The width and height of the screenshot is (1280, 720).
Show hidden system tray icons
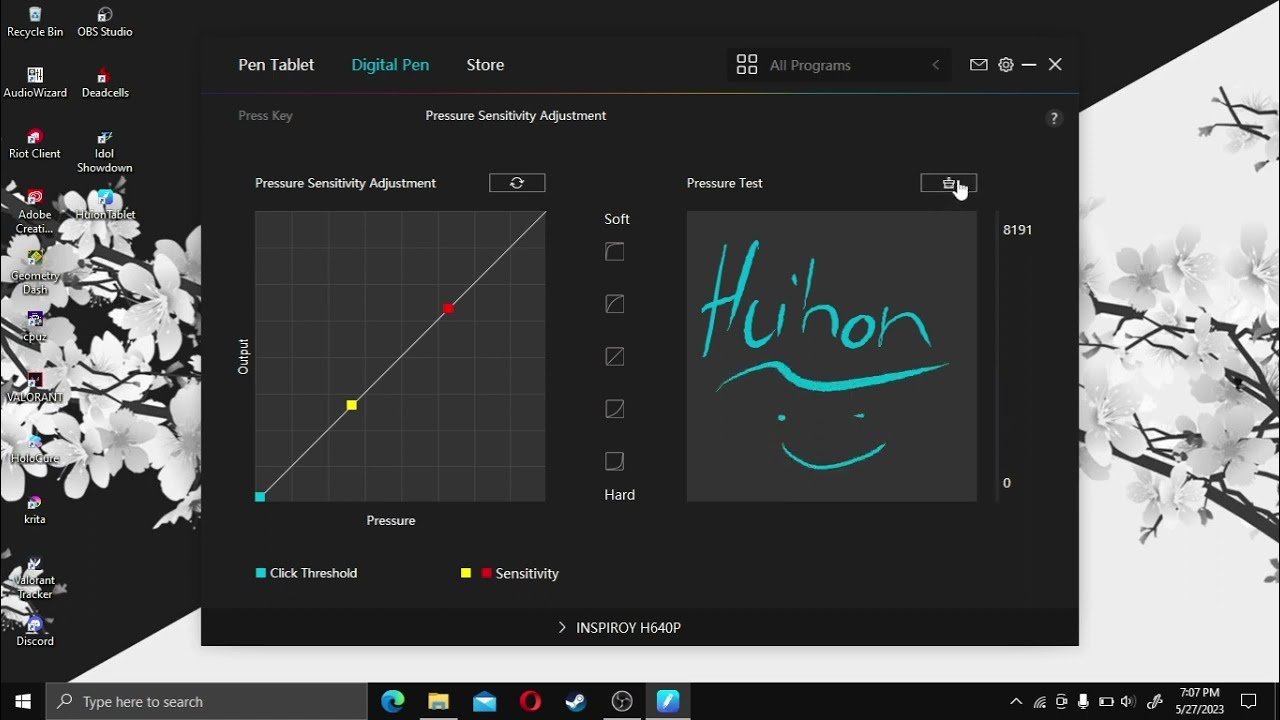1016,702
